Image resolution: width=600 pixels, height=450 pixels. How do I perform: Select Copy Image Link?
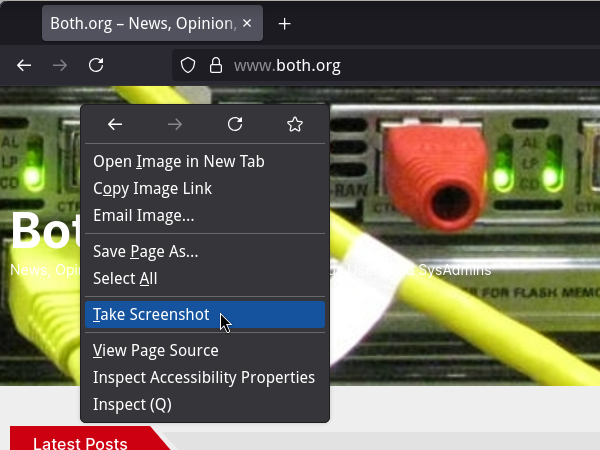pos(152,188)
